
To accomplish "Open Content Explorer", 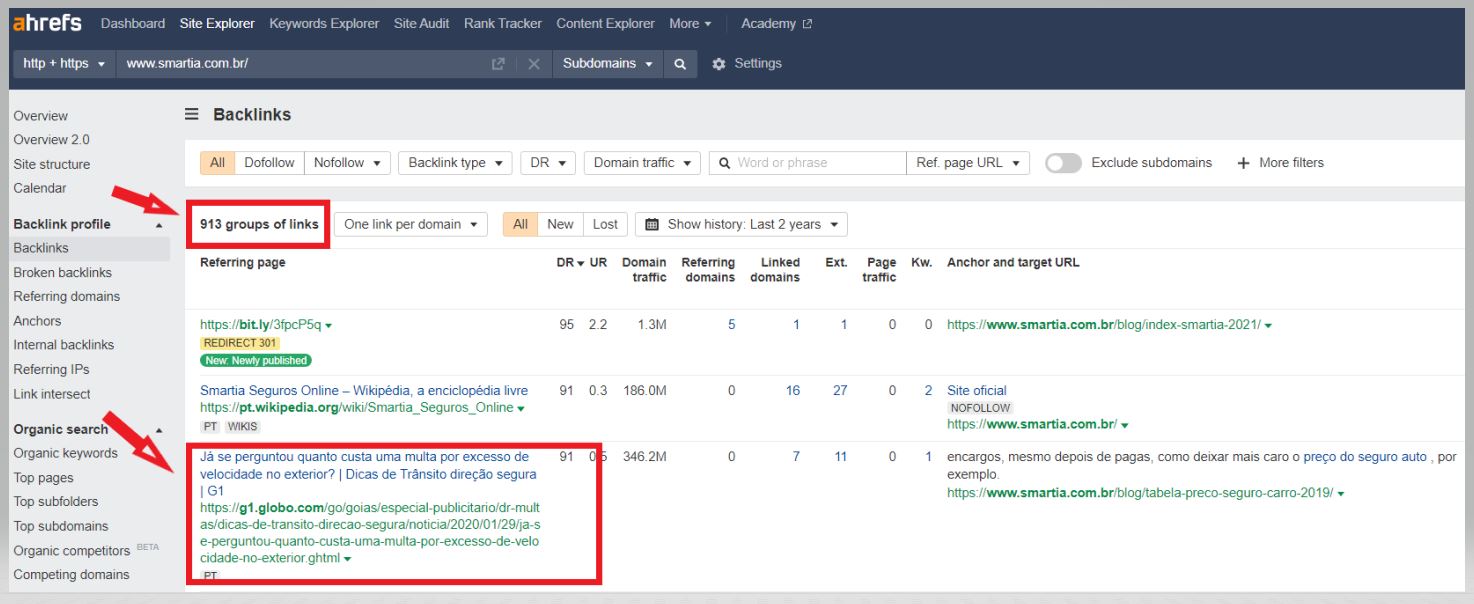I will 606,23.
